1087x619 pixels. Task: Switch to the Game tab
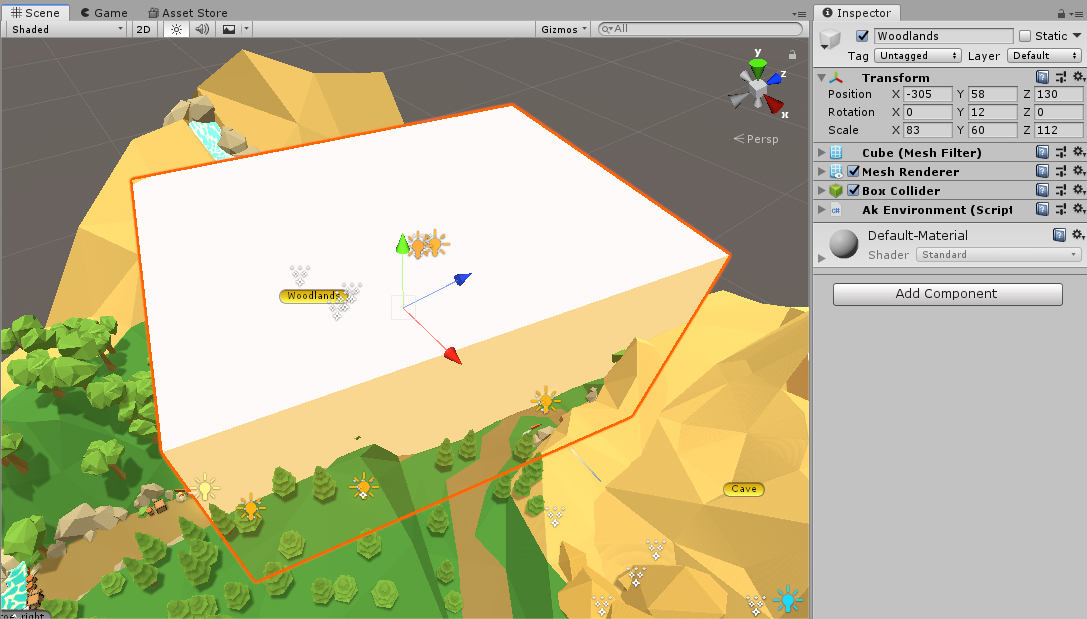click(x=104, y=12)
